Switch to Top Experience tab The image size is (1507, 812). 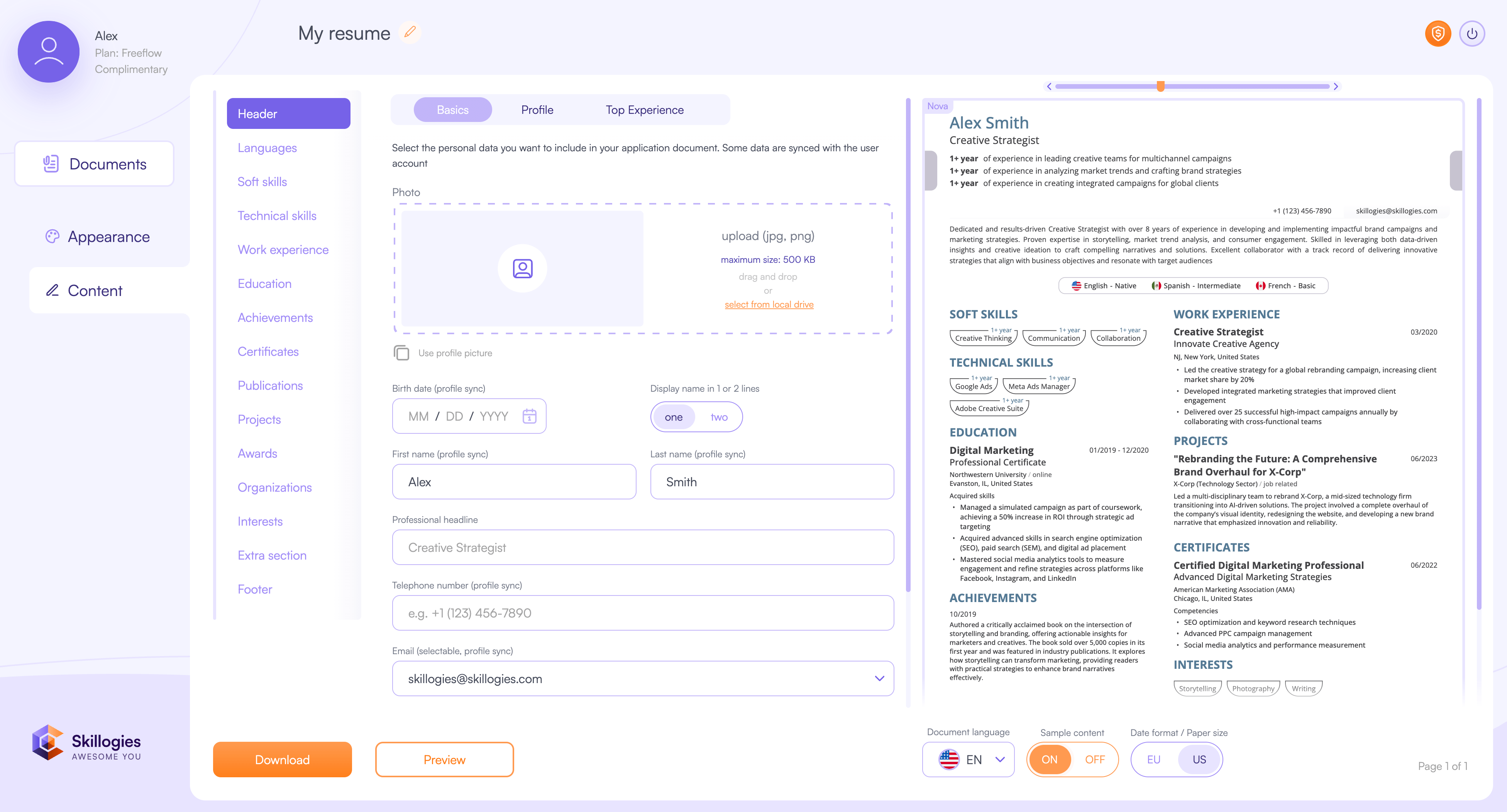coord(644,110)
